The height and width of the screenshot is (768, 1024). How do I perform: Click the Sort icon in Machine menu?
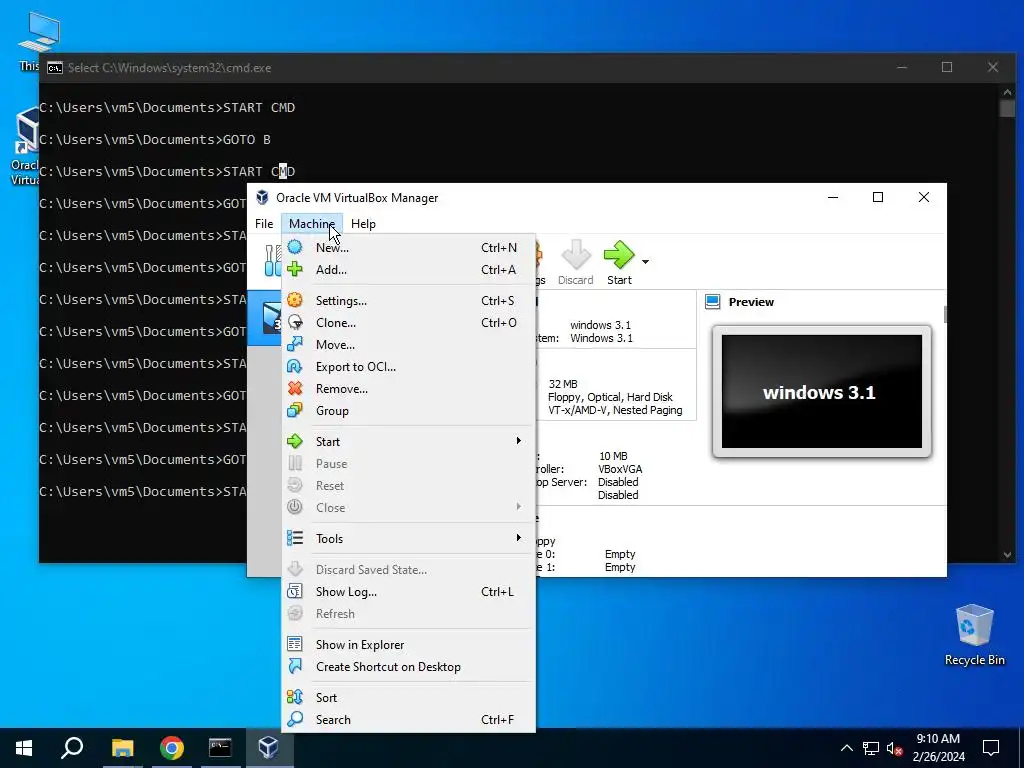click(x=295, y=697)
